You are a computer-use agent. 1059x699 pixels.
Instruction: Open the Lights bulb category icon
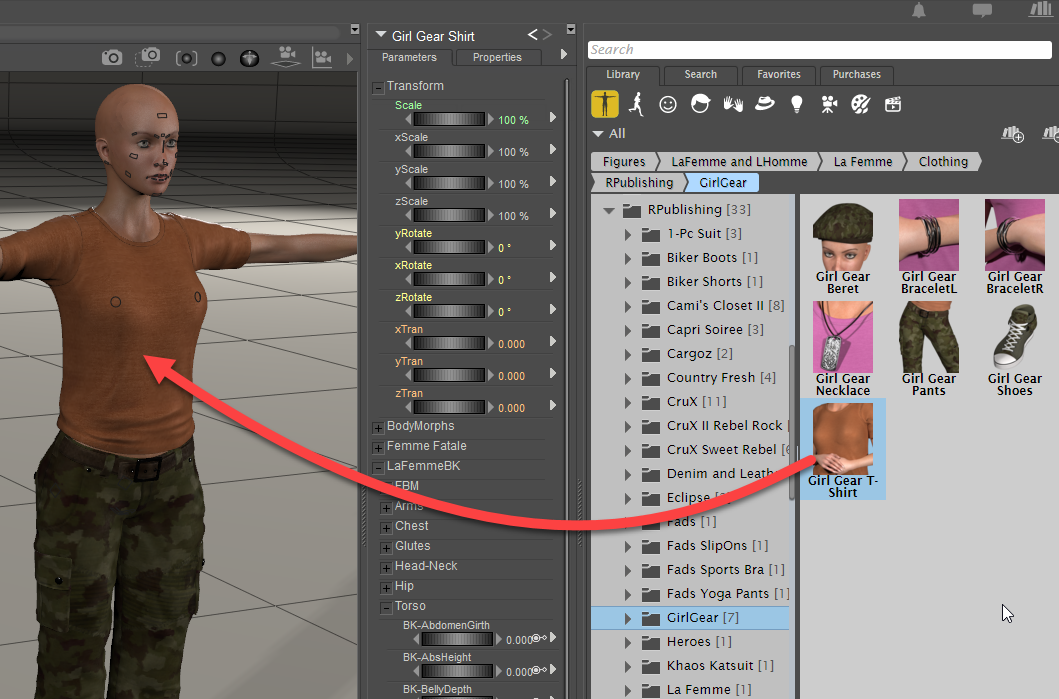coord(796,103)
